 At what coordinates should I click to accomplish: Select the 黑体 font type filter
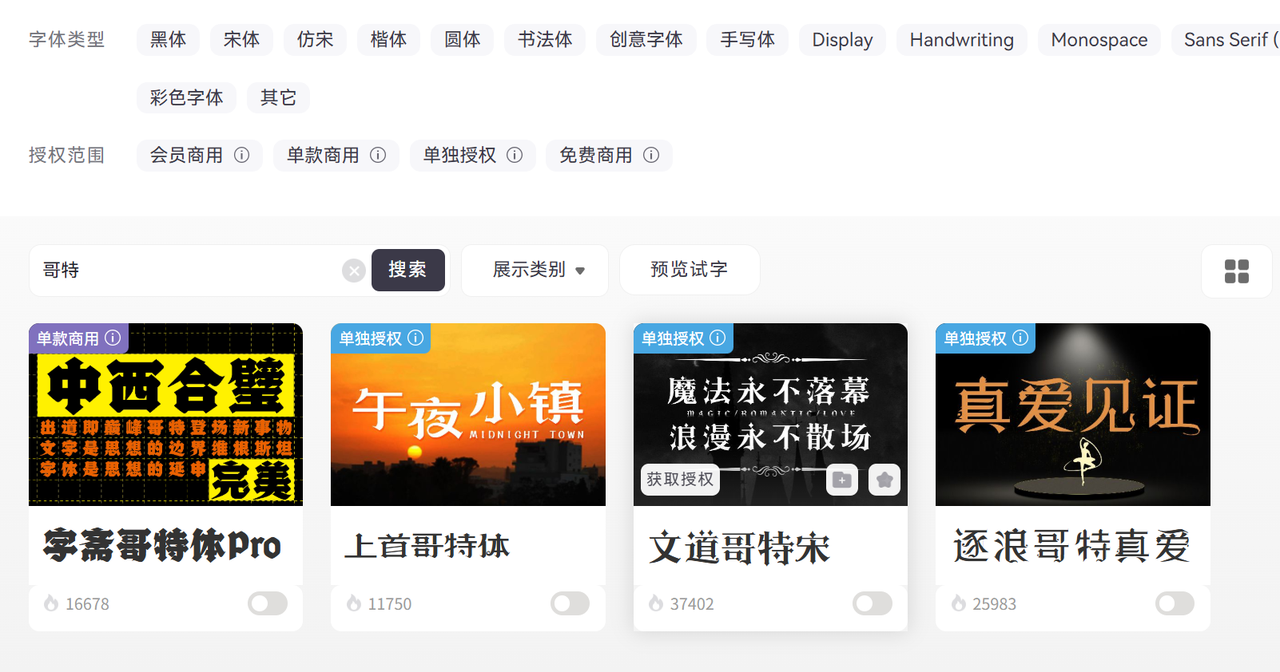(168, 40)
